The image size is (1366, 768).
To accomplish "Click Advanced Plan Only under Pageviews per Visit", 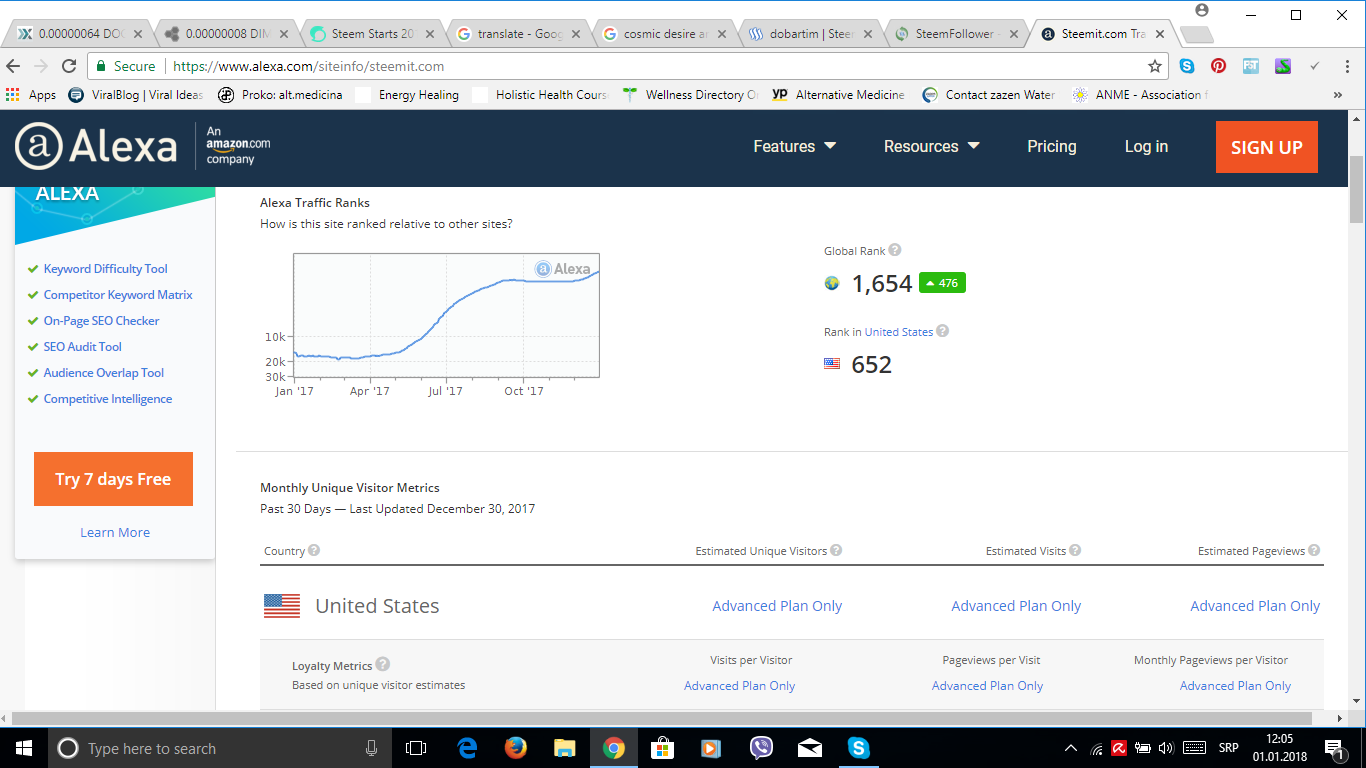I will 987,686.
